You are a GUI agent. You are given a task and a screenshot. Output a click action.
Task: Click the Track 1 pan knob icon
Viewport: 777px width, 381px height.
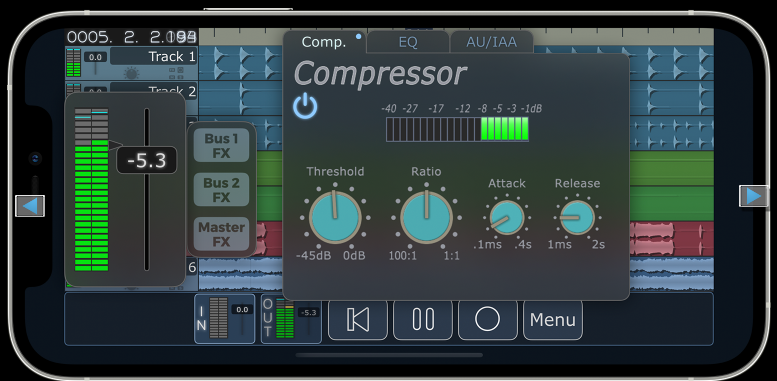point(131,74)
